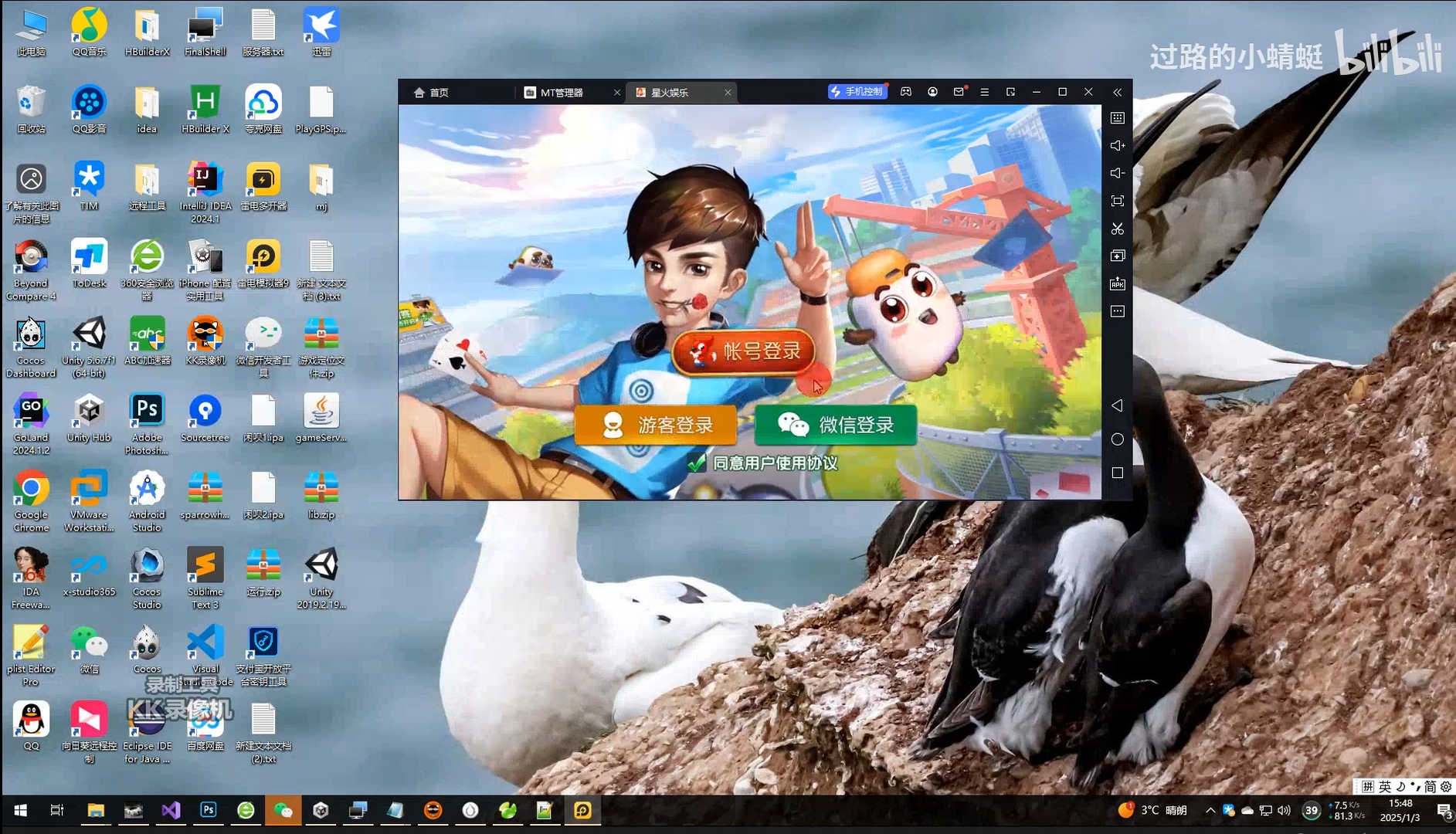Image resolution: width=1456 pixels, height=834 pixels.
Task: Open the keyboard mapping icon in emulator sidebar
Action: coord(1117,118)
